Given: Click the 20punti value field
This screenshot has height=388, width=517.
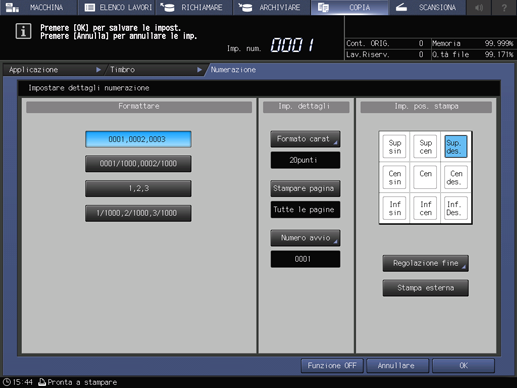Looking at the screenshot, I should click(x=305, y=160).
